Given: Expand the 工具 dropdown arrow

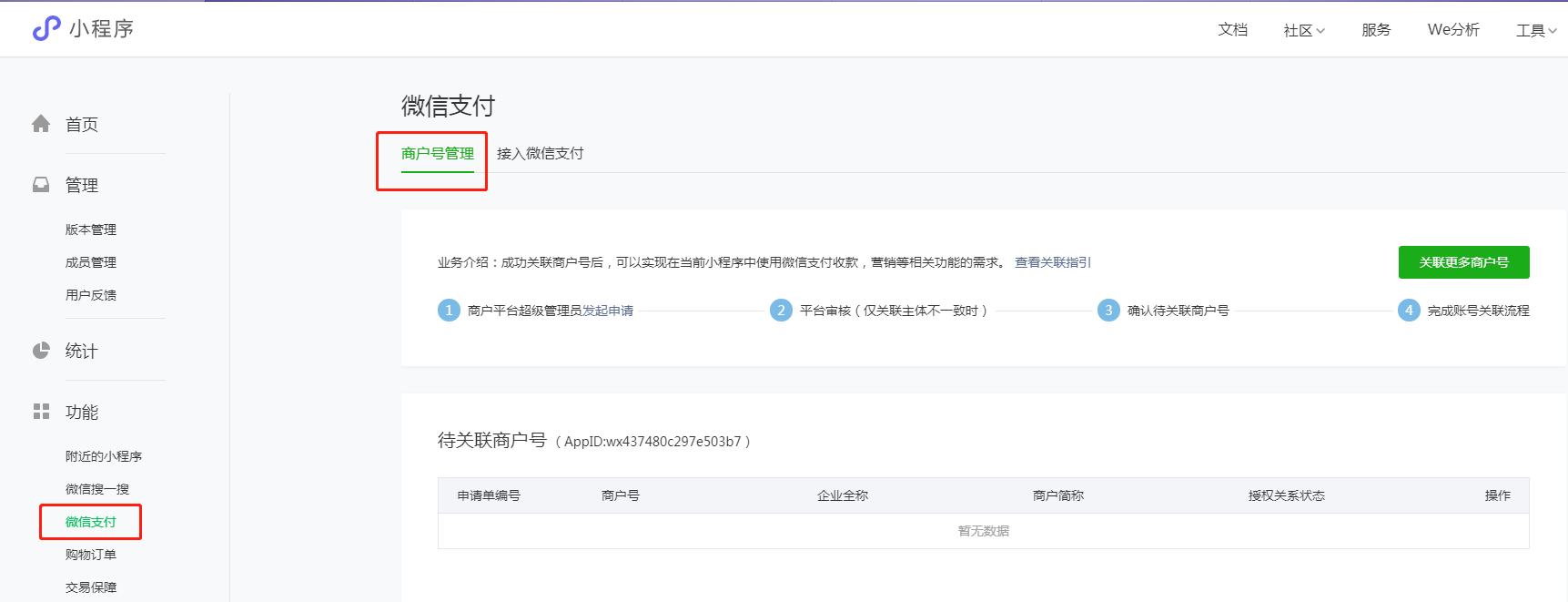Looking at the screenshot, I should (1553, 31).
